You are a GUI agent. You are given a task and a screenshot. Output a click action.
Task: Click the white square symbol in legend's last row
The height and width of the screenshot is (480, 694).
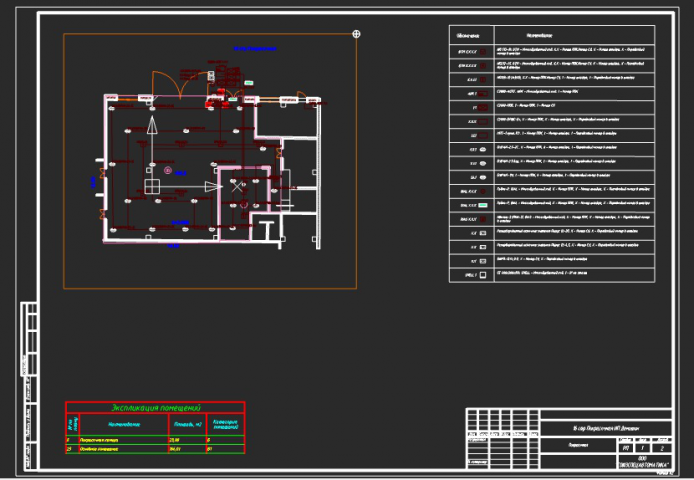coord(483,275)
